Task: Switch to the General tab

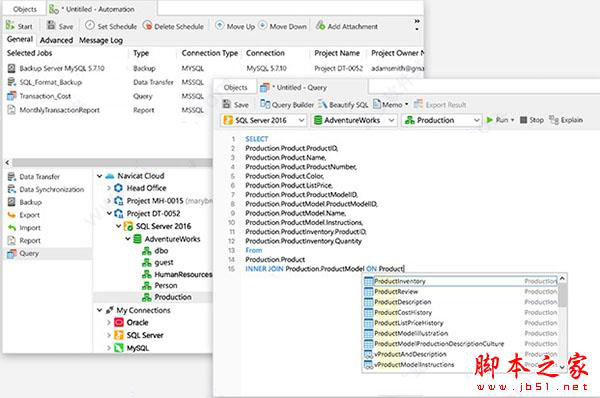Action: (x=20, y=39)
